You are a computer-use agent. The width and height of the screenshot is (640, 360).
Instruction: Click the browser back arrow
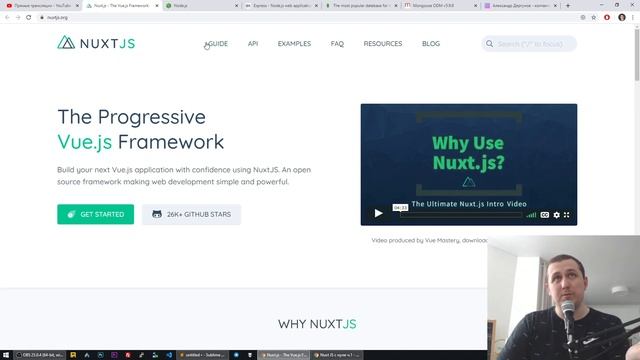7,18
